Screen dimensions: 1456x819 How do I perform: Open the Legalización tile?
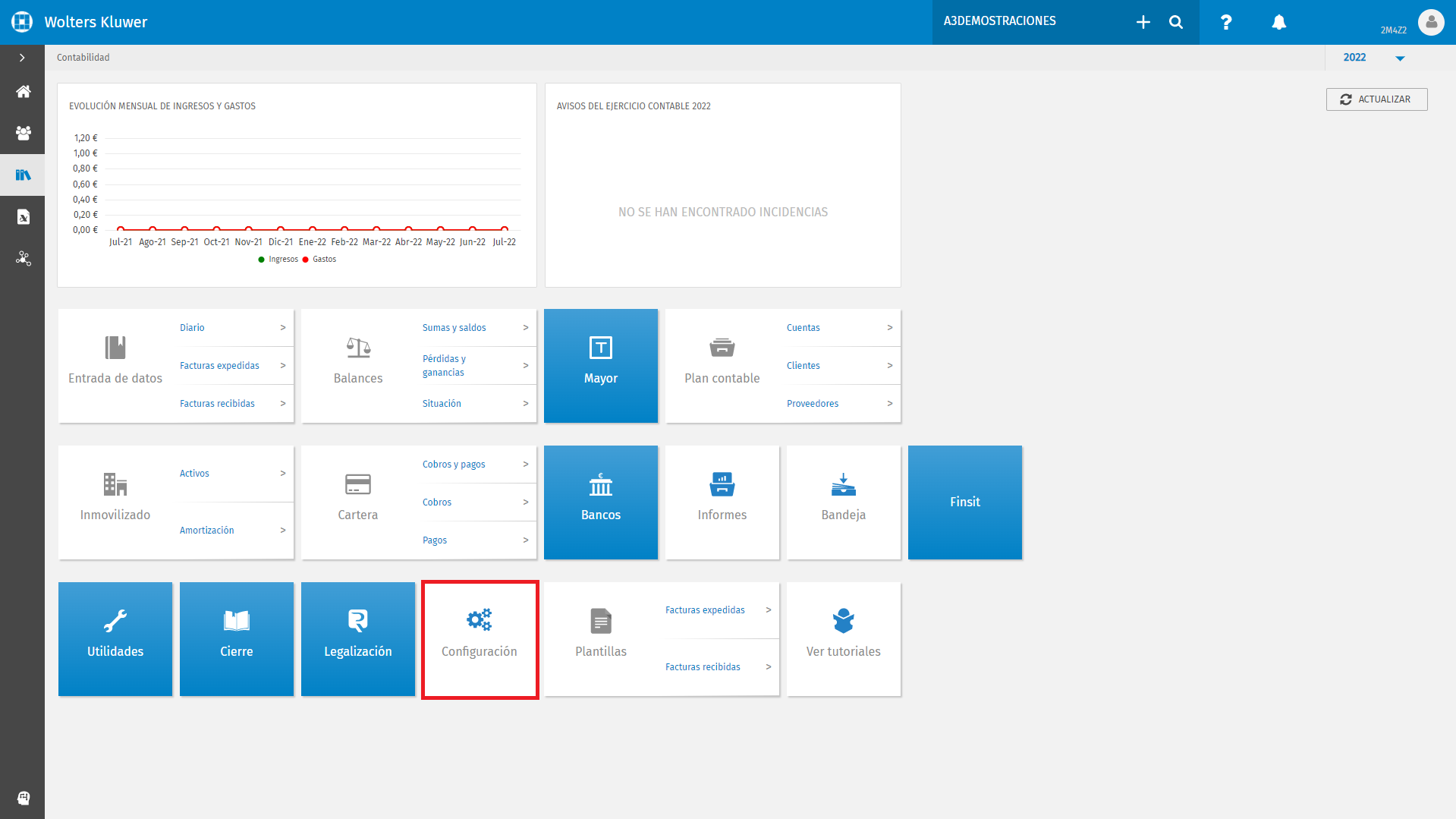(358, 638)
